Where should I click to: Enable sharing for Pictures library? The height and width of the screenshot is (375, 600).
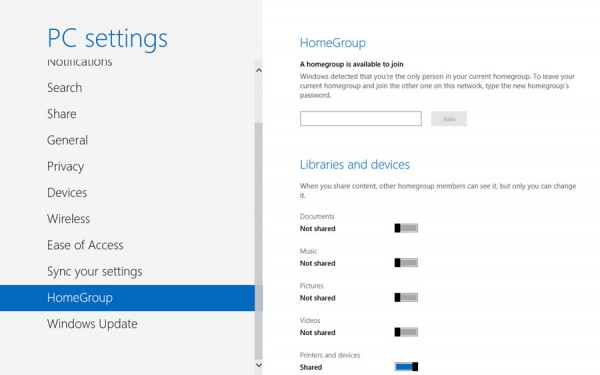(x=406, y=297)
